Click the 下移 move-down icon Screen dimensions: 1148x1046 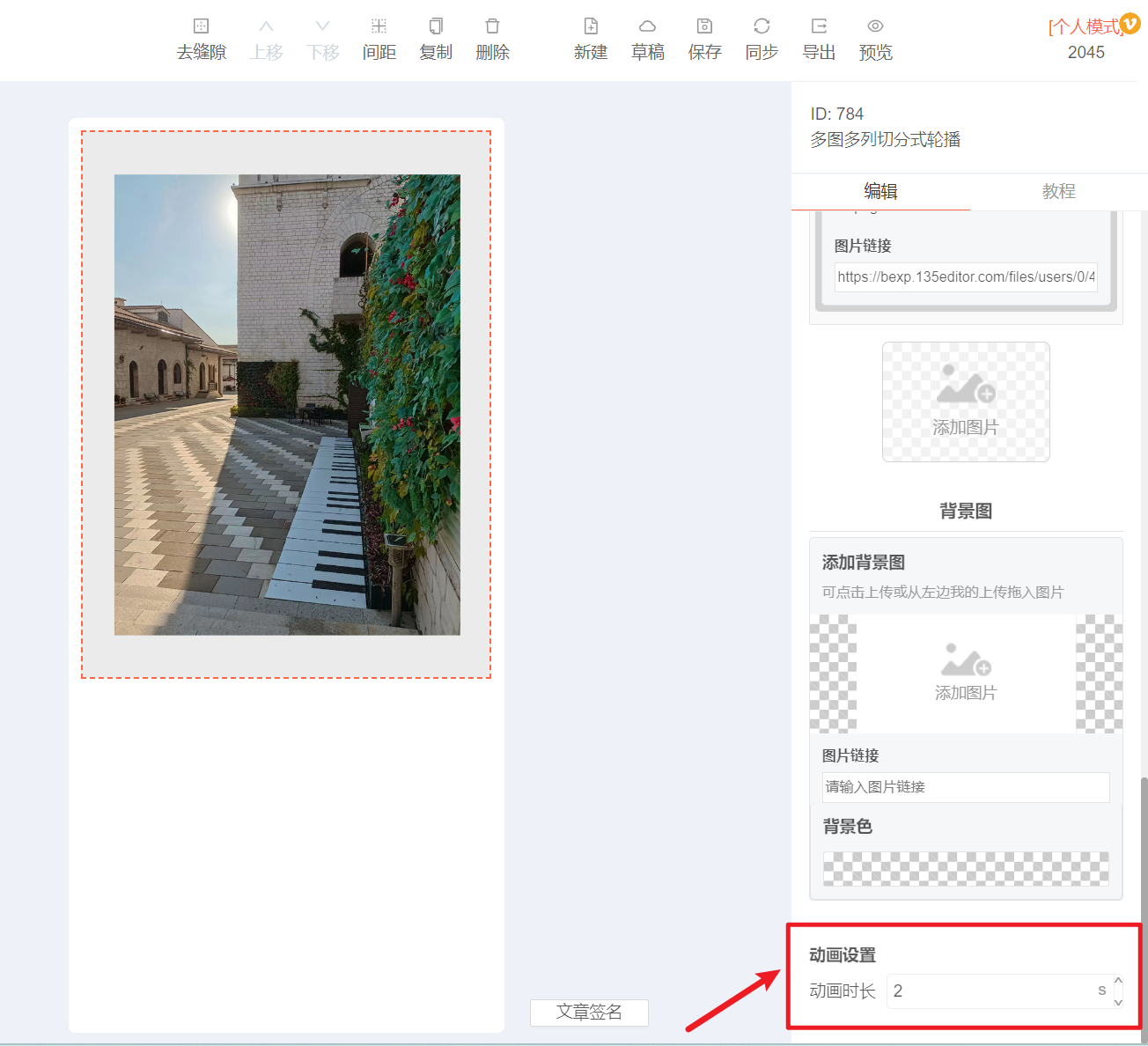[x=322, y=26]
